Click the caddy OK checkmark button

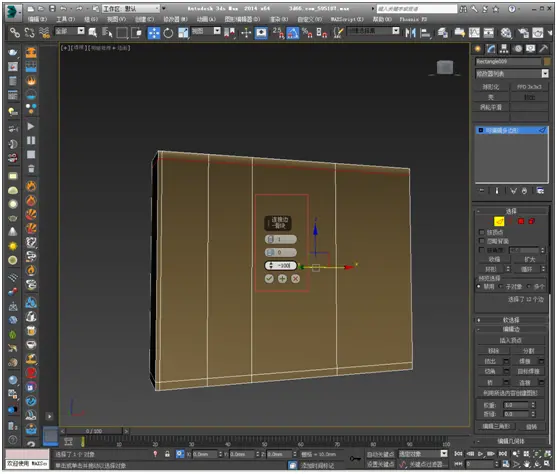(x=269, y=279)
